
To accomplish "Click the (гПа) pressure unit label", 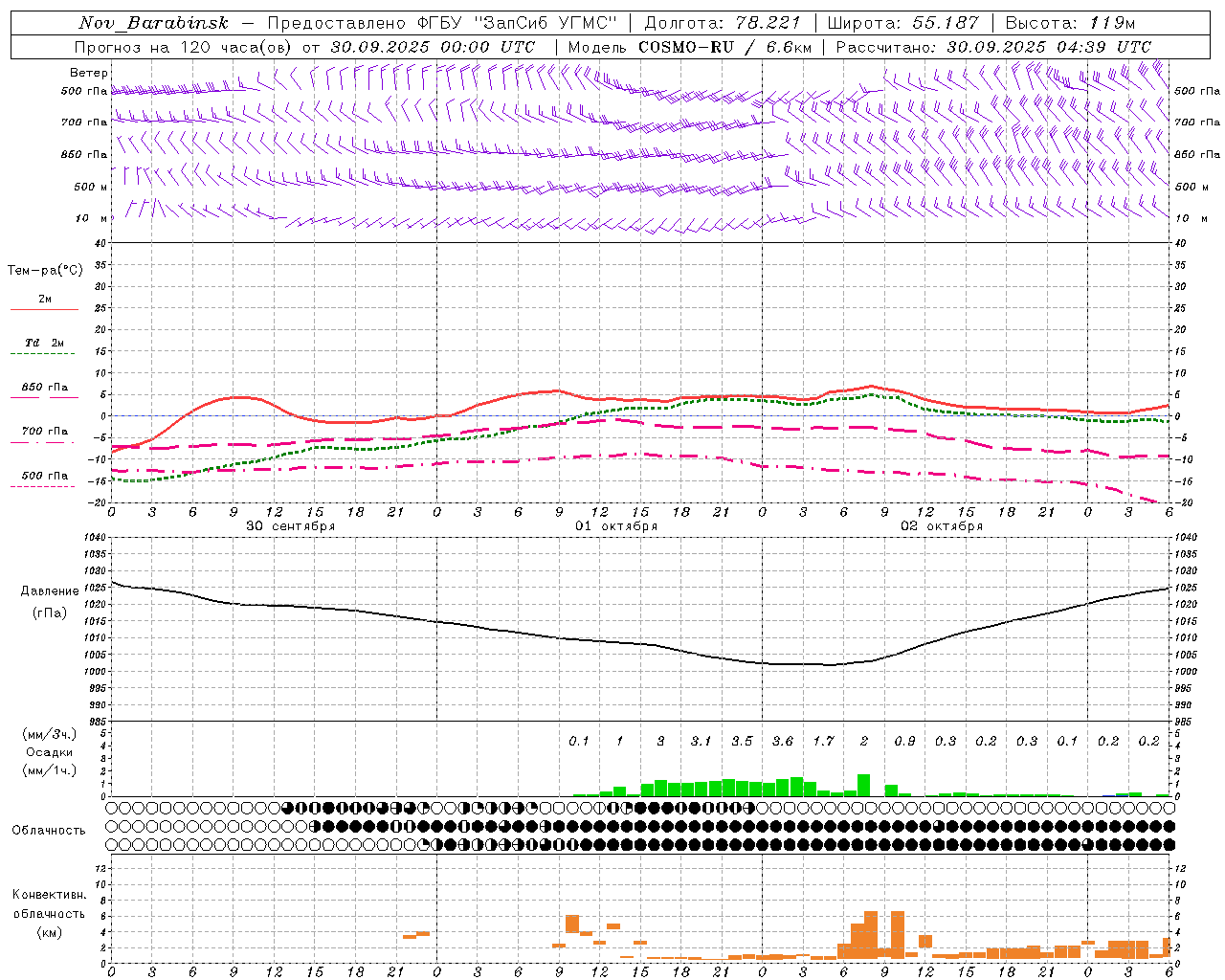I will 50,613.
